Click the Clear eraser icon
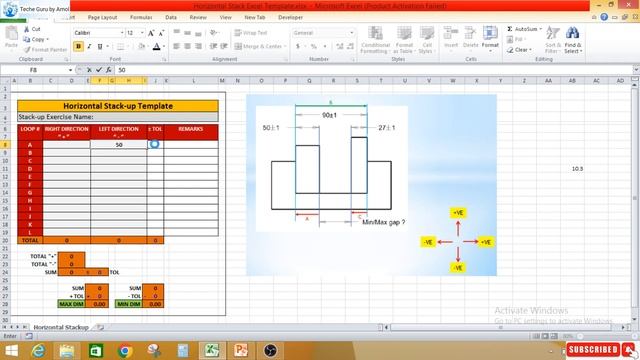The image size is (640, 360). (510, 50)
